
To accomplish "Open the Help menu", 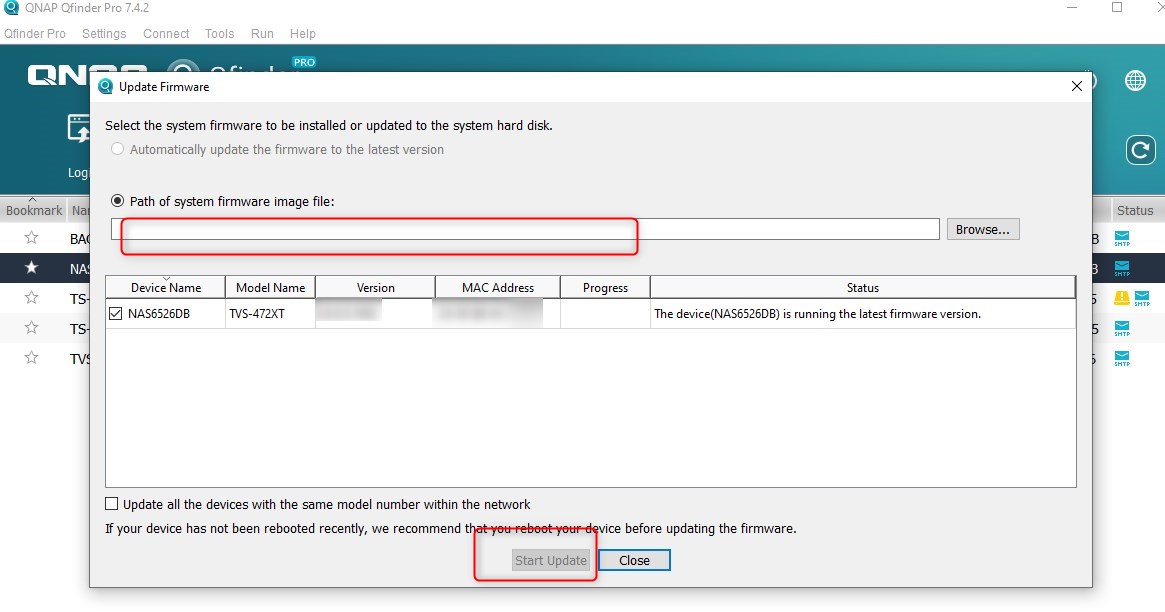I will (302, 33).
